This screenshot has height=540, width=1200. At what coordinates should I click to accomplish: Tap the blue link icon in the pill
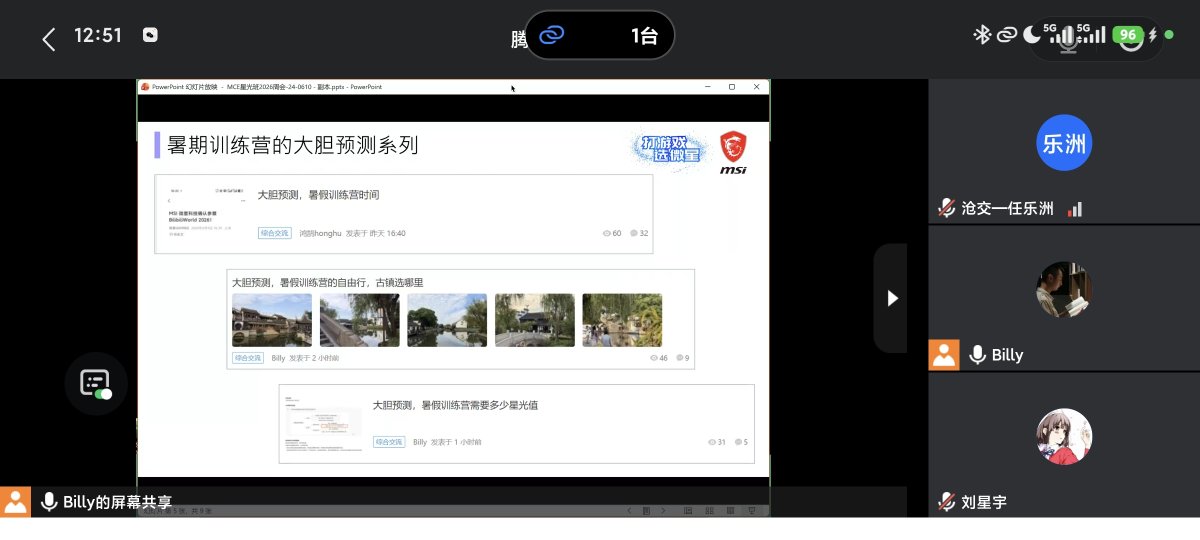(x=551, y=36)
